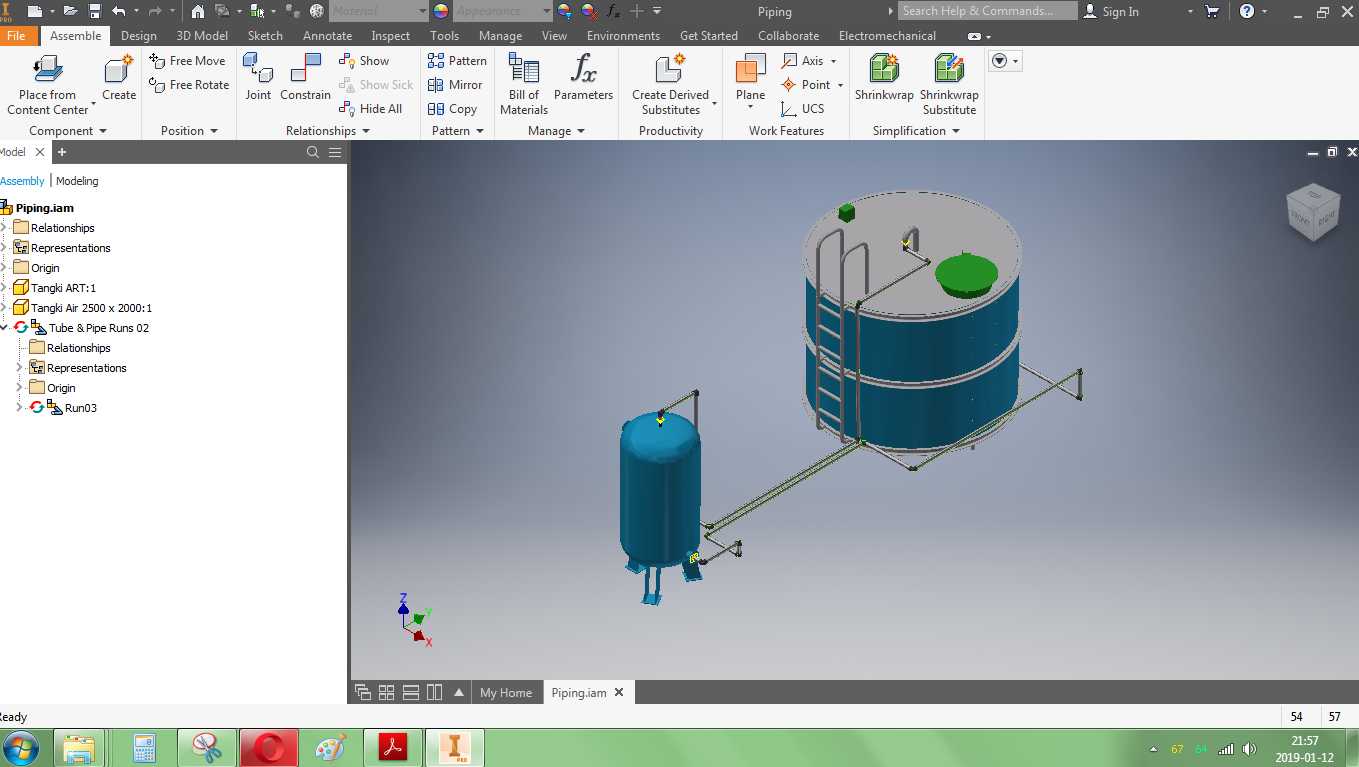Close the Model browser tab
Screen dimensions: 1359x767
pos(40,152)
